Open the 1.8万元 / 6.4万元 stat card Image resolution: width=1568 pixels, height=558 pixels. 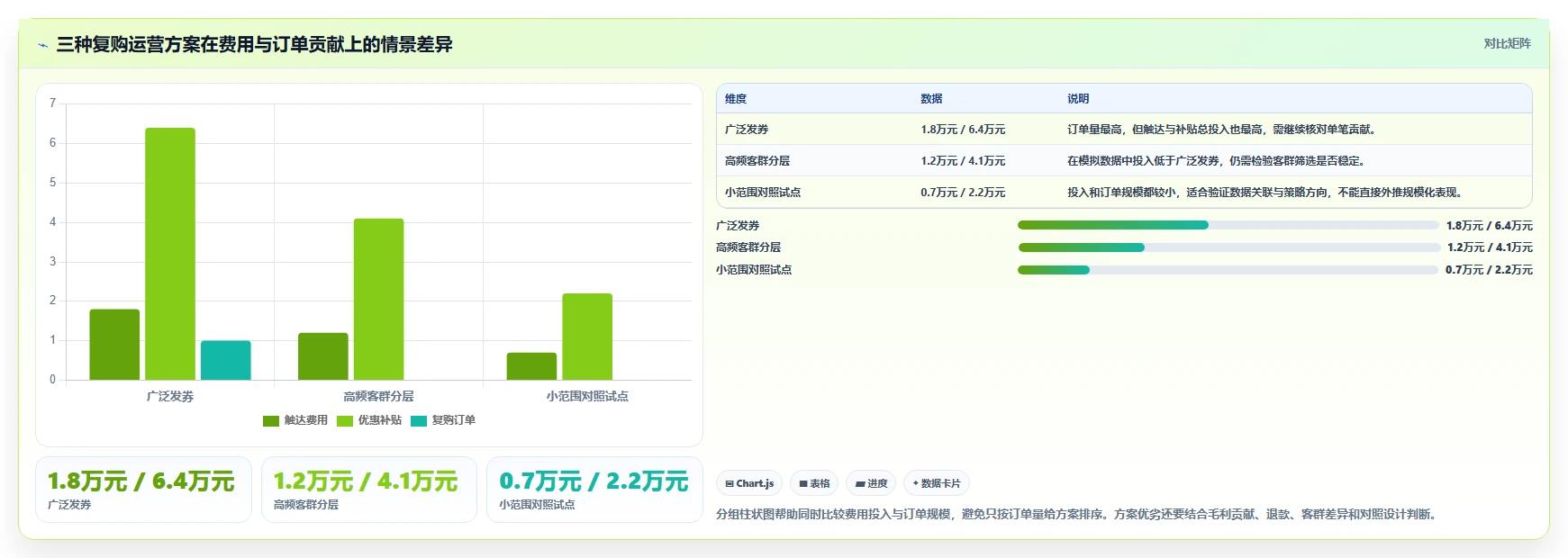click(x=143, y=490)
